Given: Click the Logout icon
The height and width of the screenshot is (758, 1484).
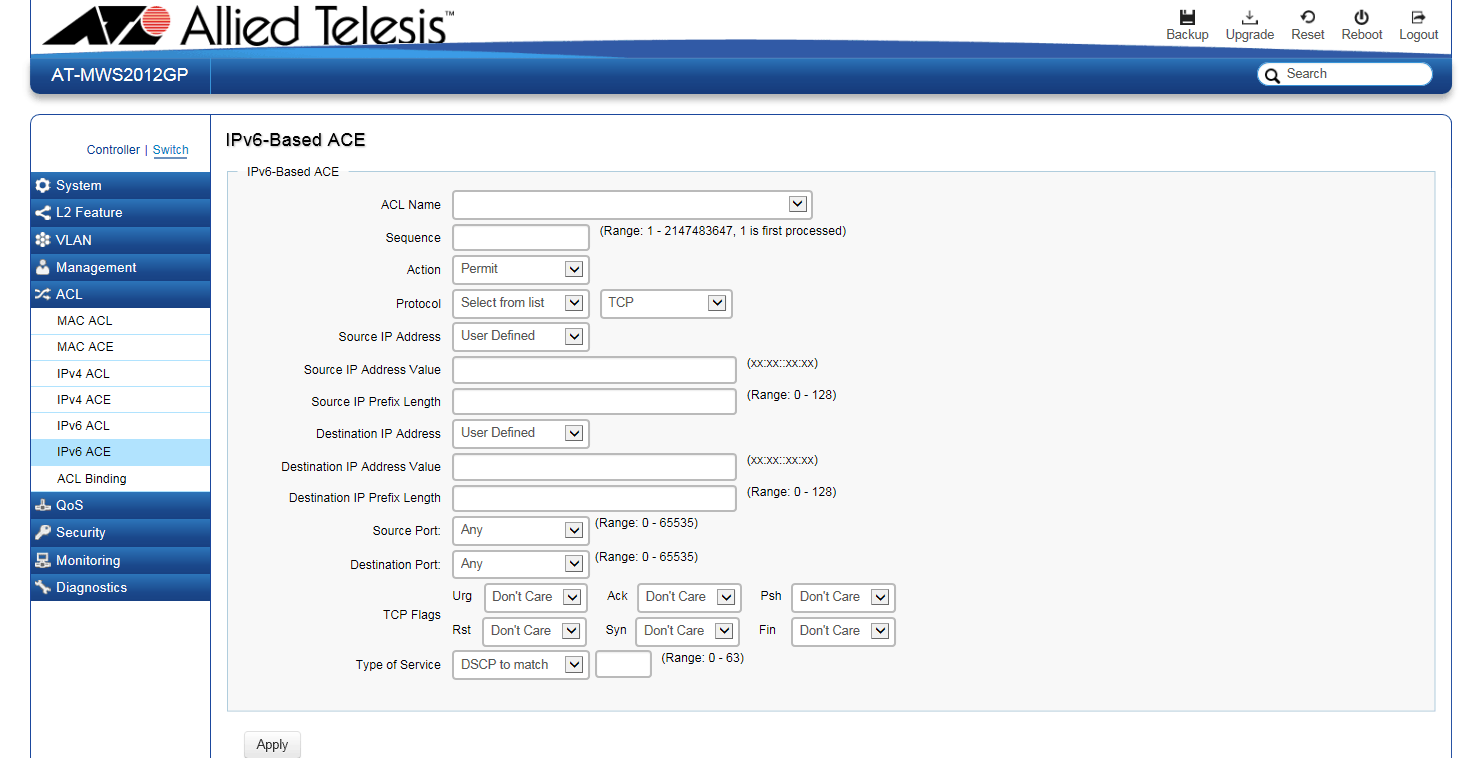Looking at the screenshot, I should click(1418, 18).
